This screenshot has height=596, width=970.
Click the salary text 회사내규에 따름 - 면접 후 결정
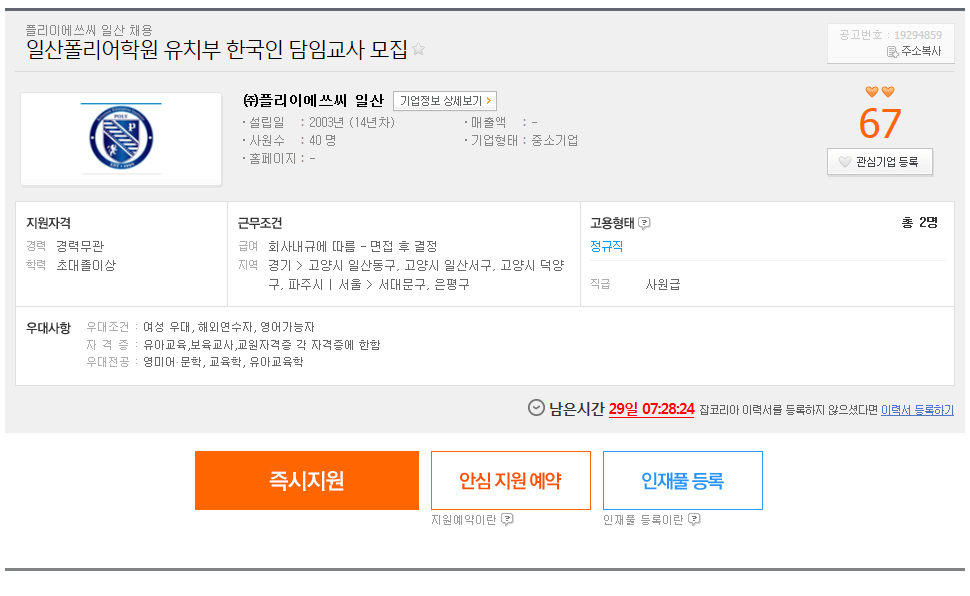click(353, 246)
